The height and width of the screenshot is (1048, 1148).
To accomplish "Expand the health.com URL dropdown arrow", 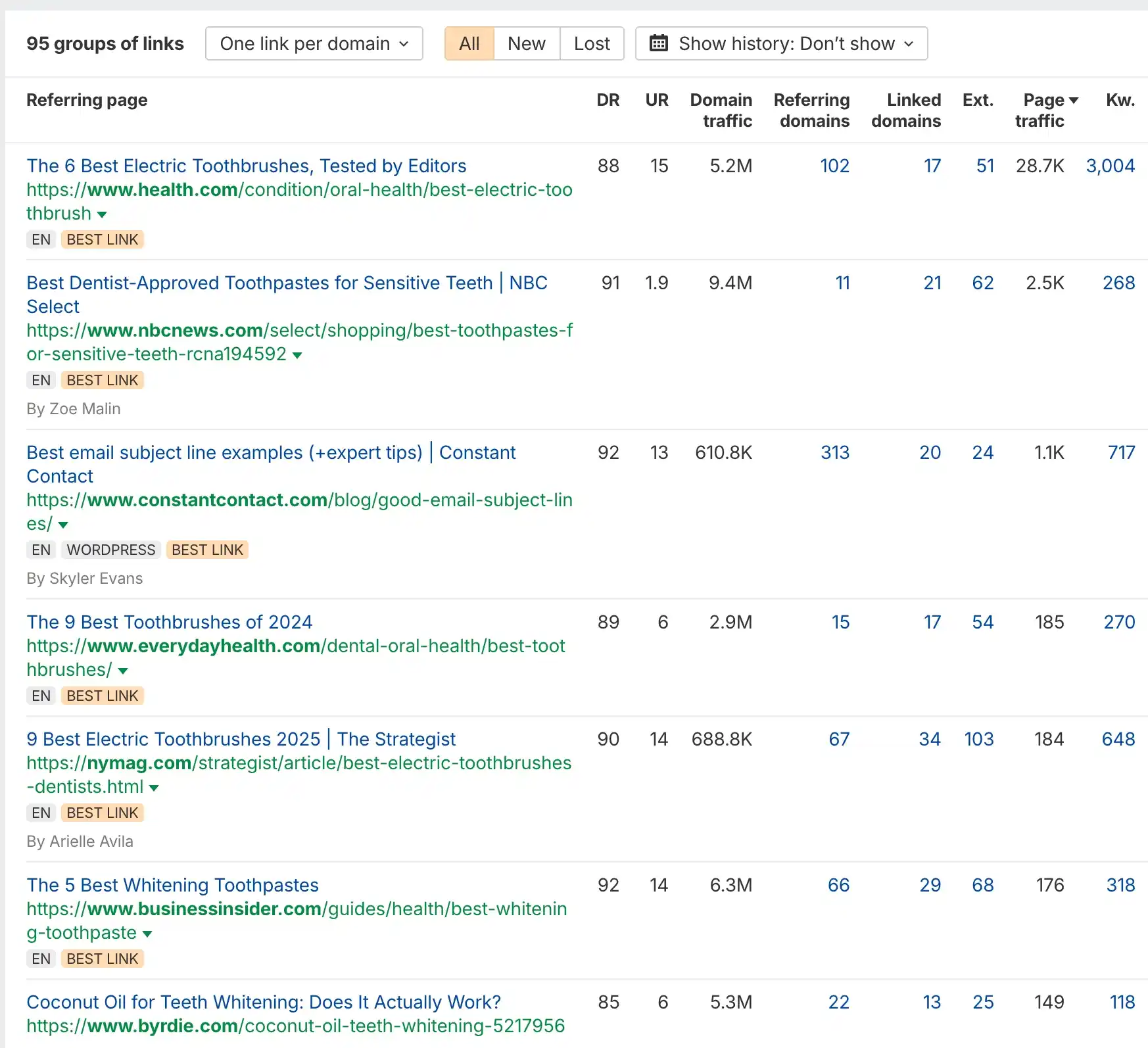I will point(102,215).
